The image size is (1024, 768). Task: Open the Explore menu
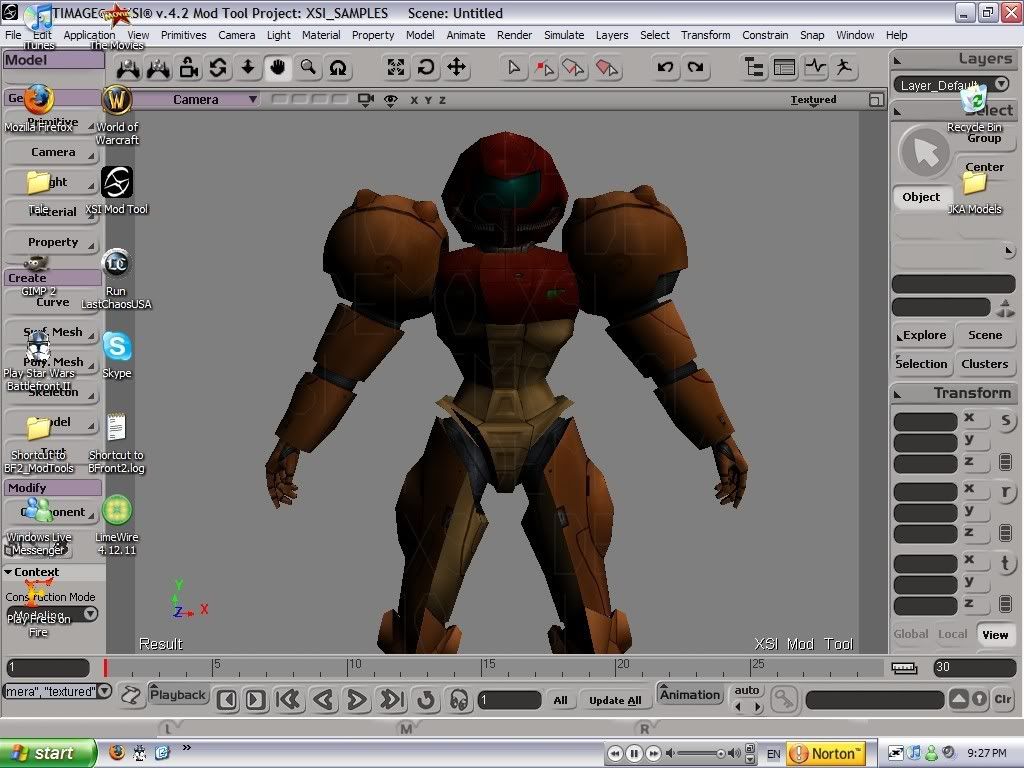(922, 335)
